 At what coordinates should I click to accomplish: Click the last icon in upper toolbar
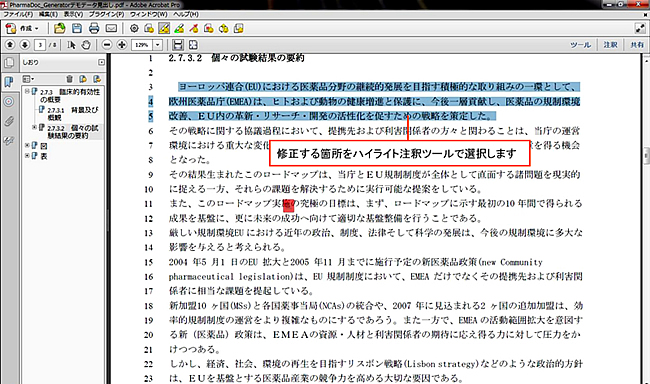tap(239, 29)
